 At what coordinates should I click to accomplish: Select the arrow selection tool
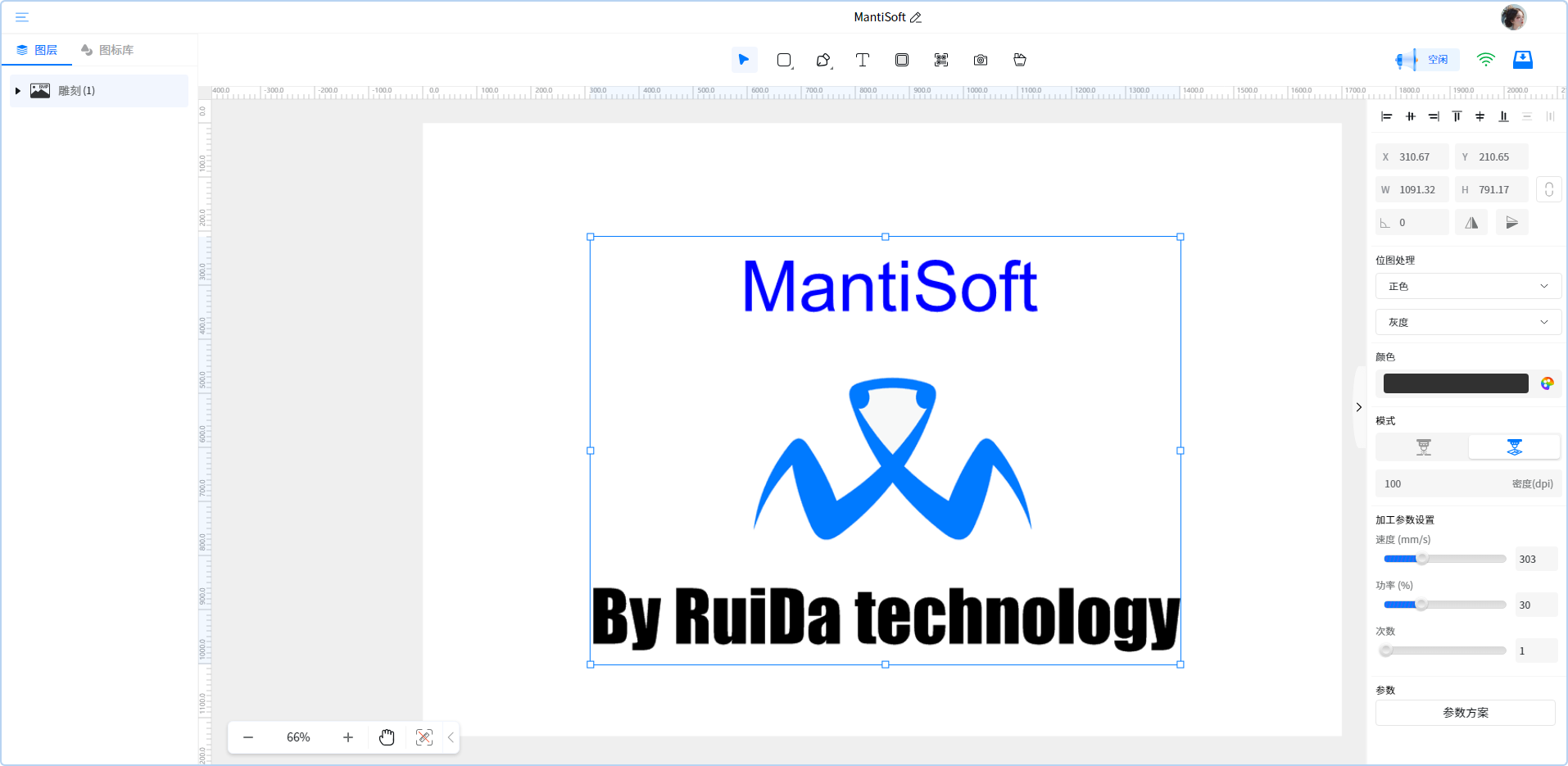pos(744,60)
